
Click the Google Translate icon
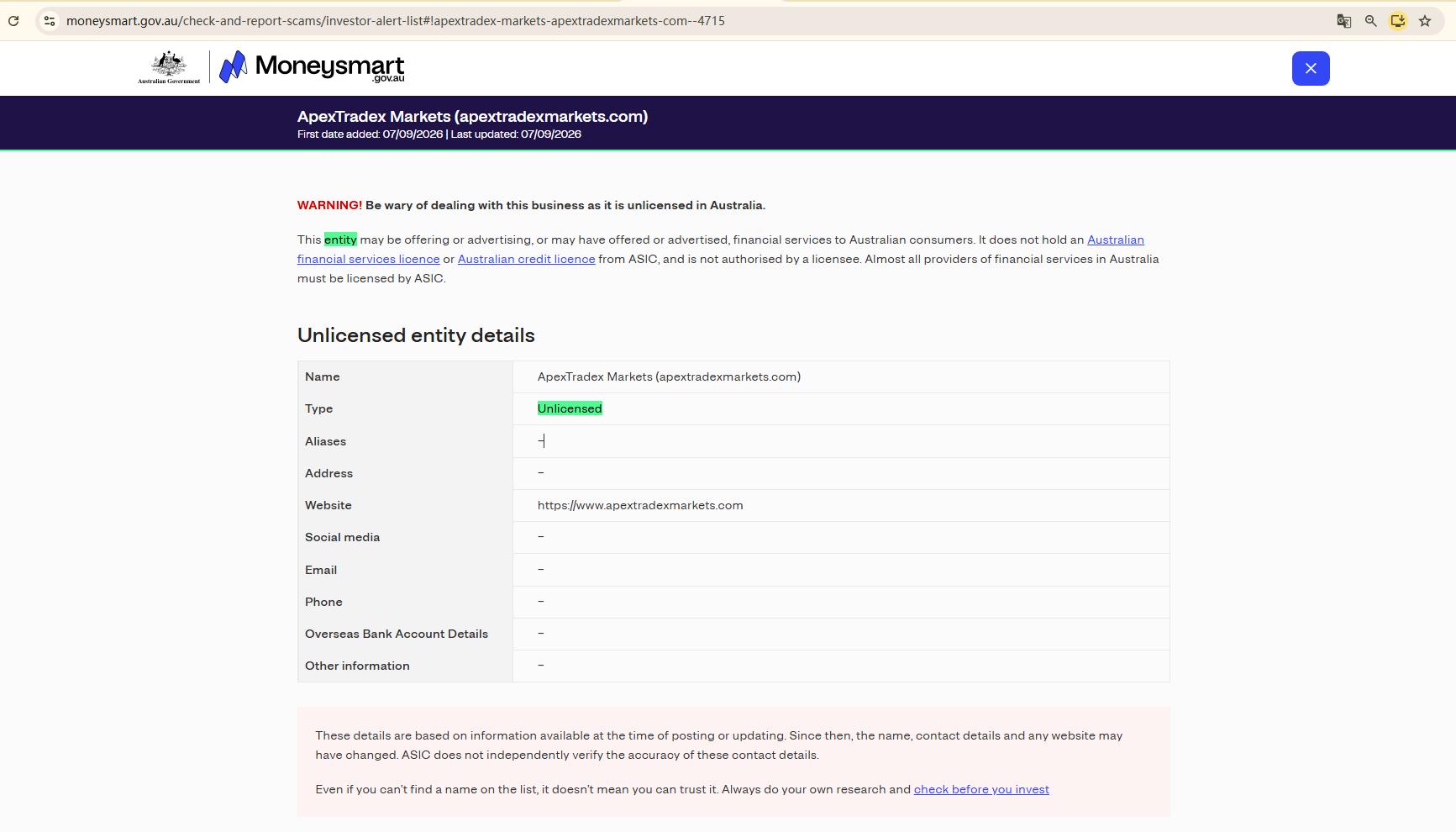pyautogui.click(x=1343, y=21)
